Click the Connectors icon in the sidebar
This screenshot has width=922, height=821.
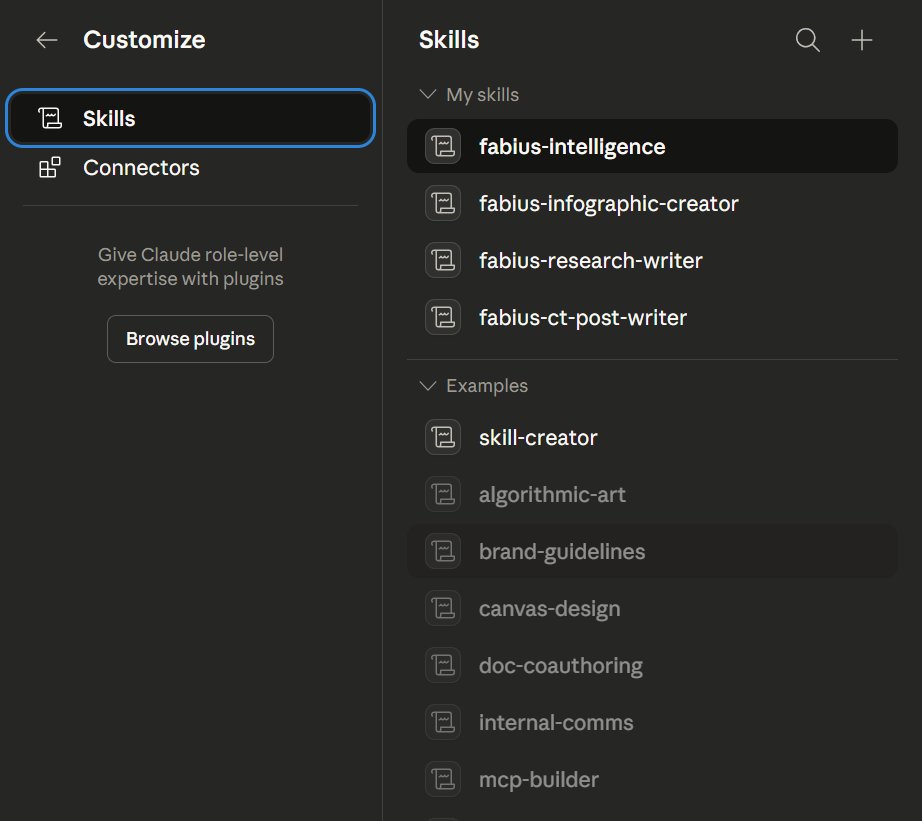point(49,168)
